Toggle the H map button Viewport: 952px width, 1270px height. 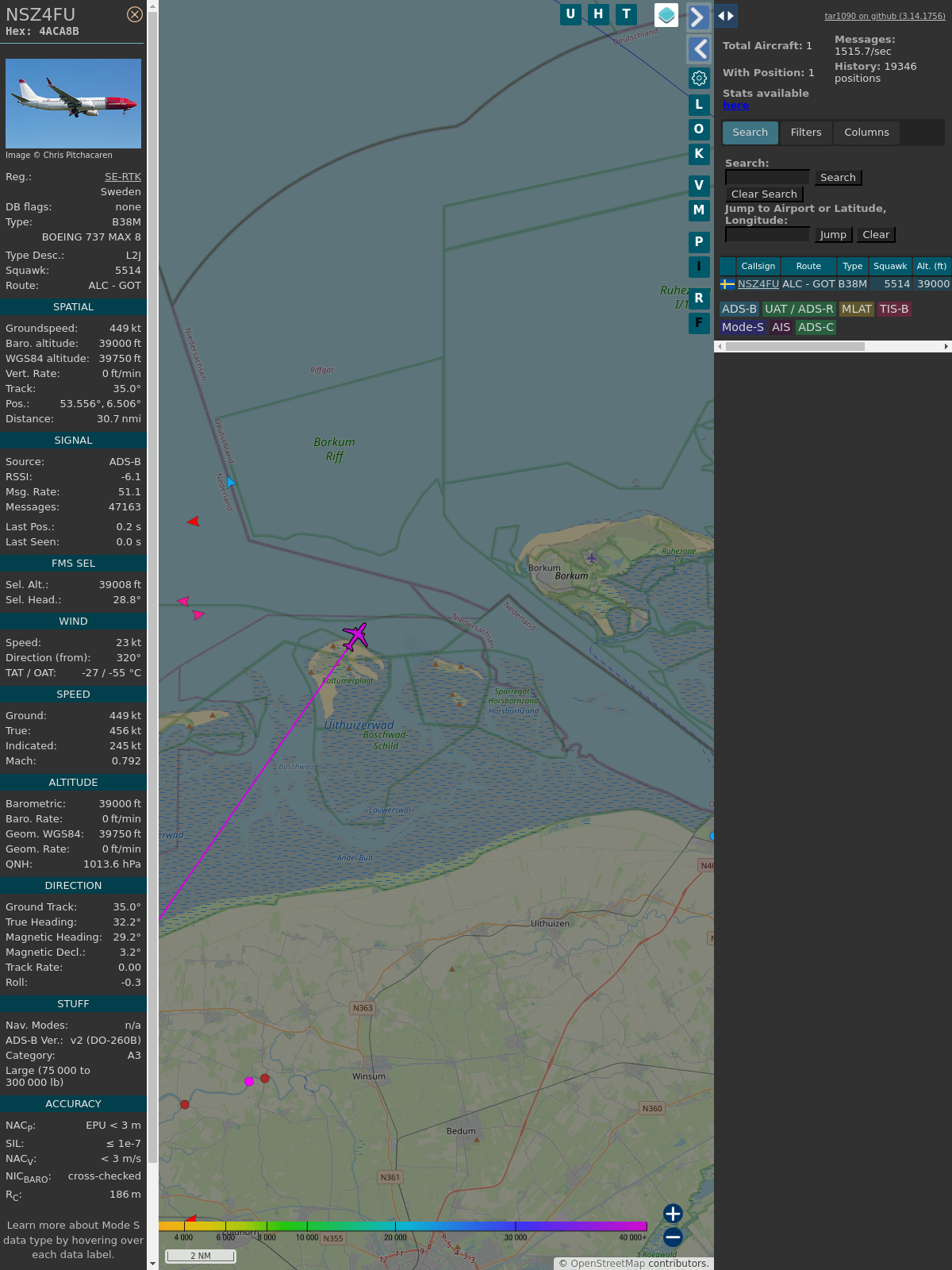(598, 14)
